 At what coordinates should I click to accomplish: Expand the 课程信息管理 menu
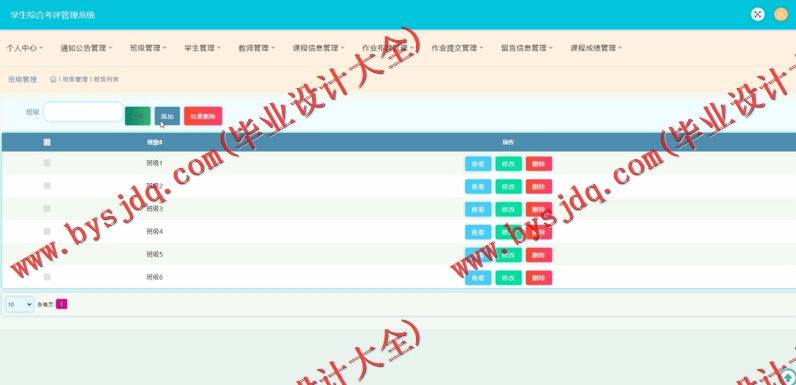(318, 48)
